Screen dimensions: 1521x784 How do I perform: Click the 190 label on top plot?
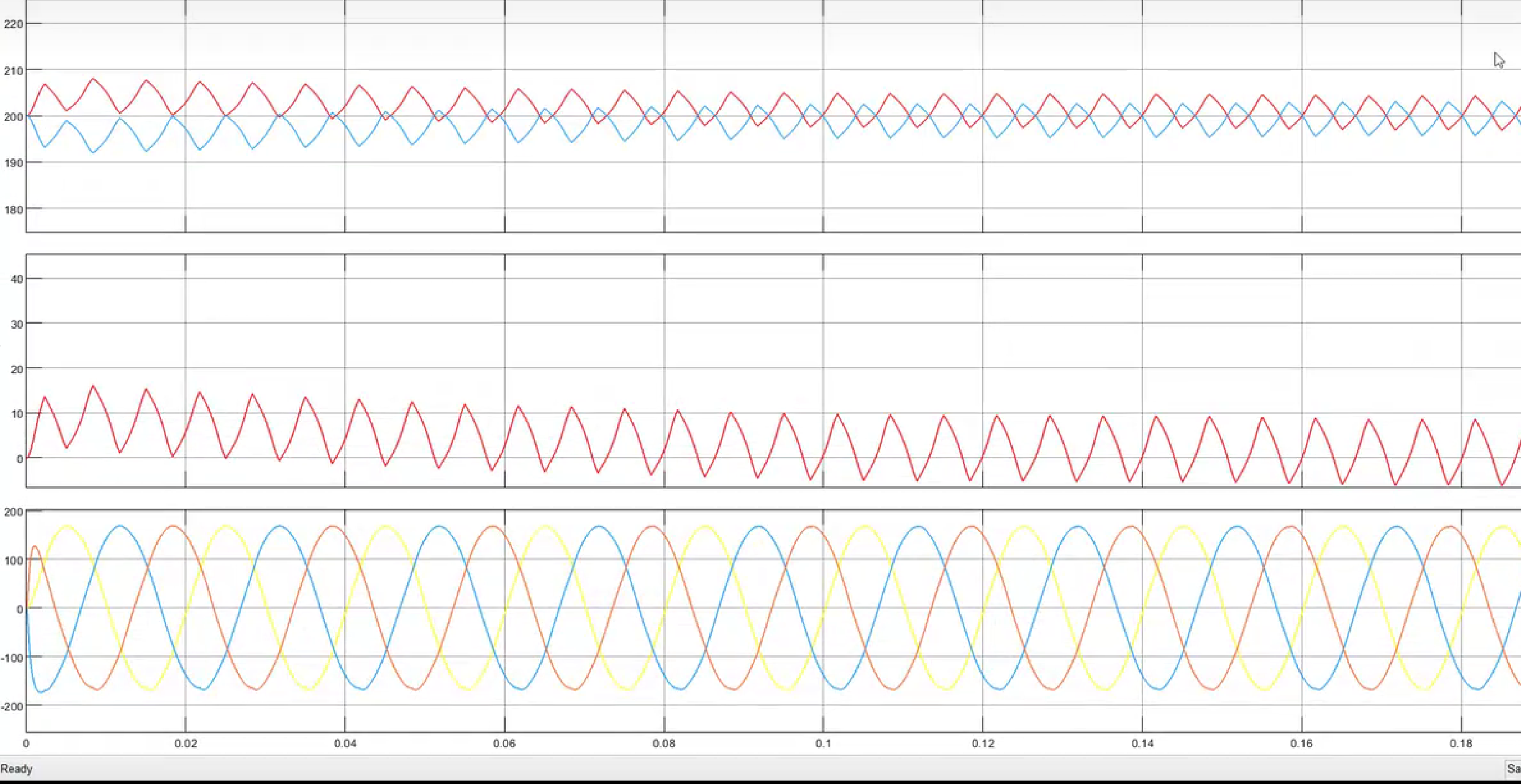(x=13, y=163)
